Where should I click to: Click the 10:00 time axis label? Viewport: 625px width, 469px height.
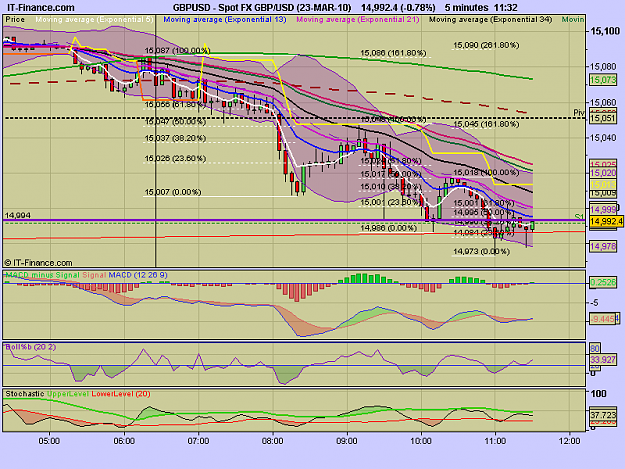click(x=421, y=441)
